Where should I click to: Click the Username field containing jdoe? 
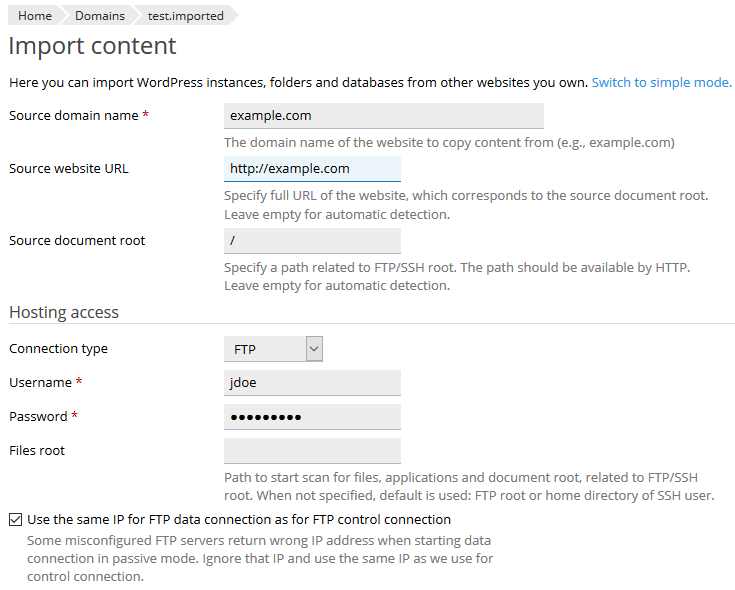pyautogui.click(x=312, y=383)
